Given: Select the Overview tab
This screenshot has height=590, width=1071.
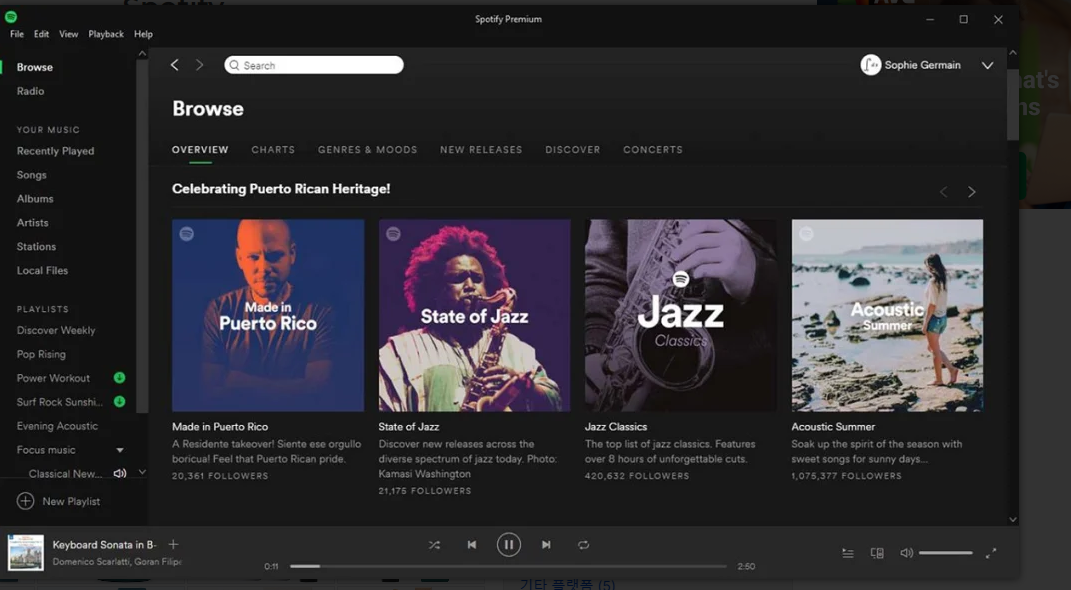Looking at the screenshot, I should pyautogui.click(x=200, y=150).
